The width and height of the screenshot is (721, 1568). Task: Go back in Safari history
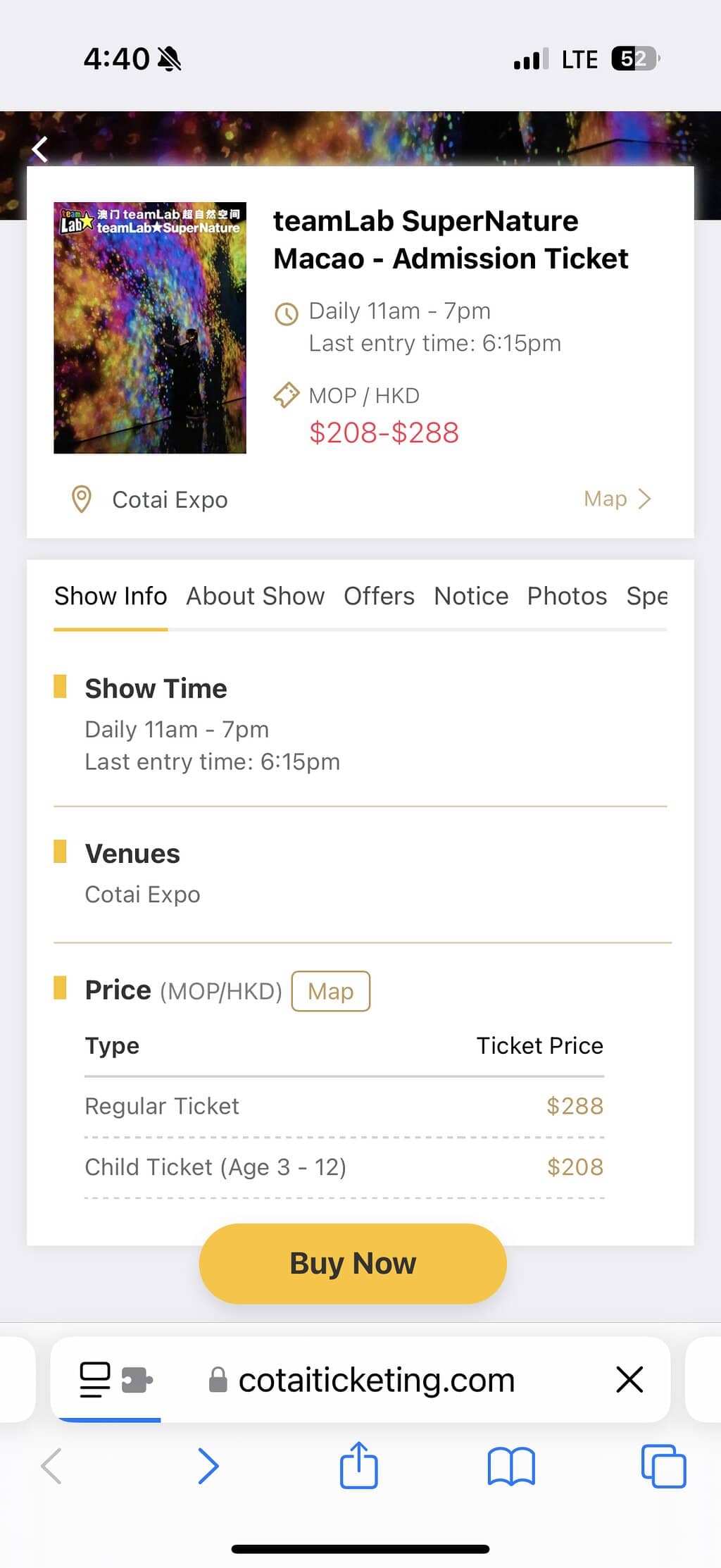52,1466
